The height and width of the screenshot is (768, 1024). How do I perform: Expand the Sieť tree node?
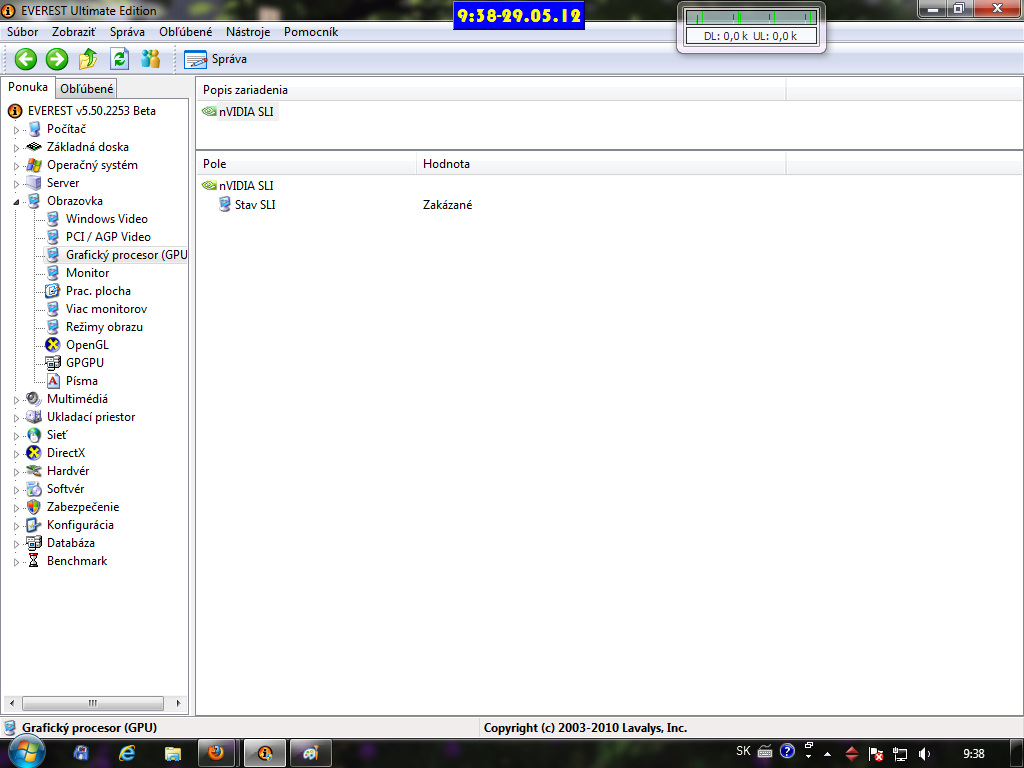click(x=16, y=436)
